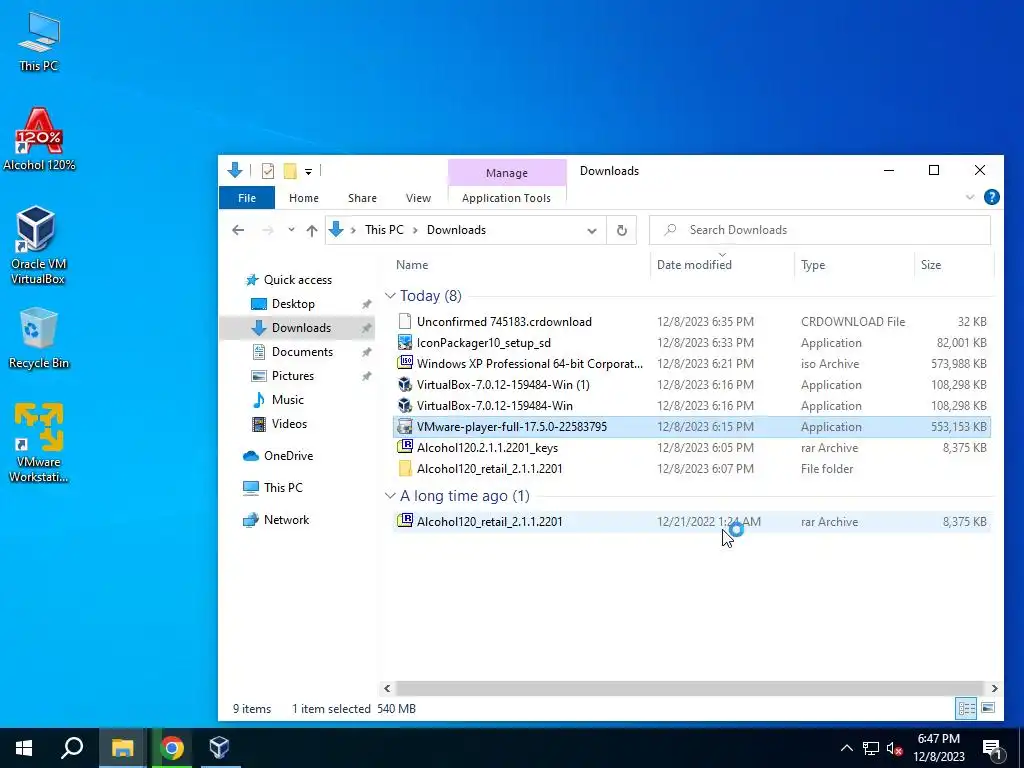Open the Recycle Bin icon
The image size is (1024, 768).
point(39,338)
